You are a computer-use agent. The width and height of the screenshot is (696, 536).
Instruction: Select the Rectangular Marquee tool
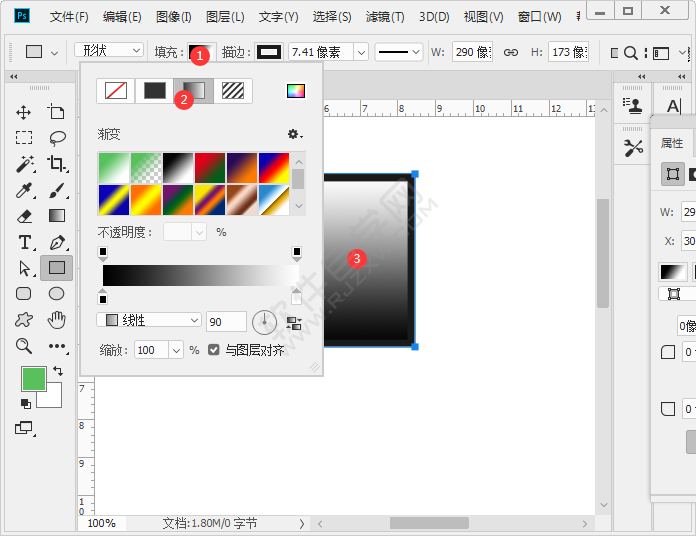pyautogui.click(x=24, y=138)
